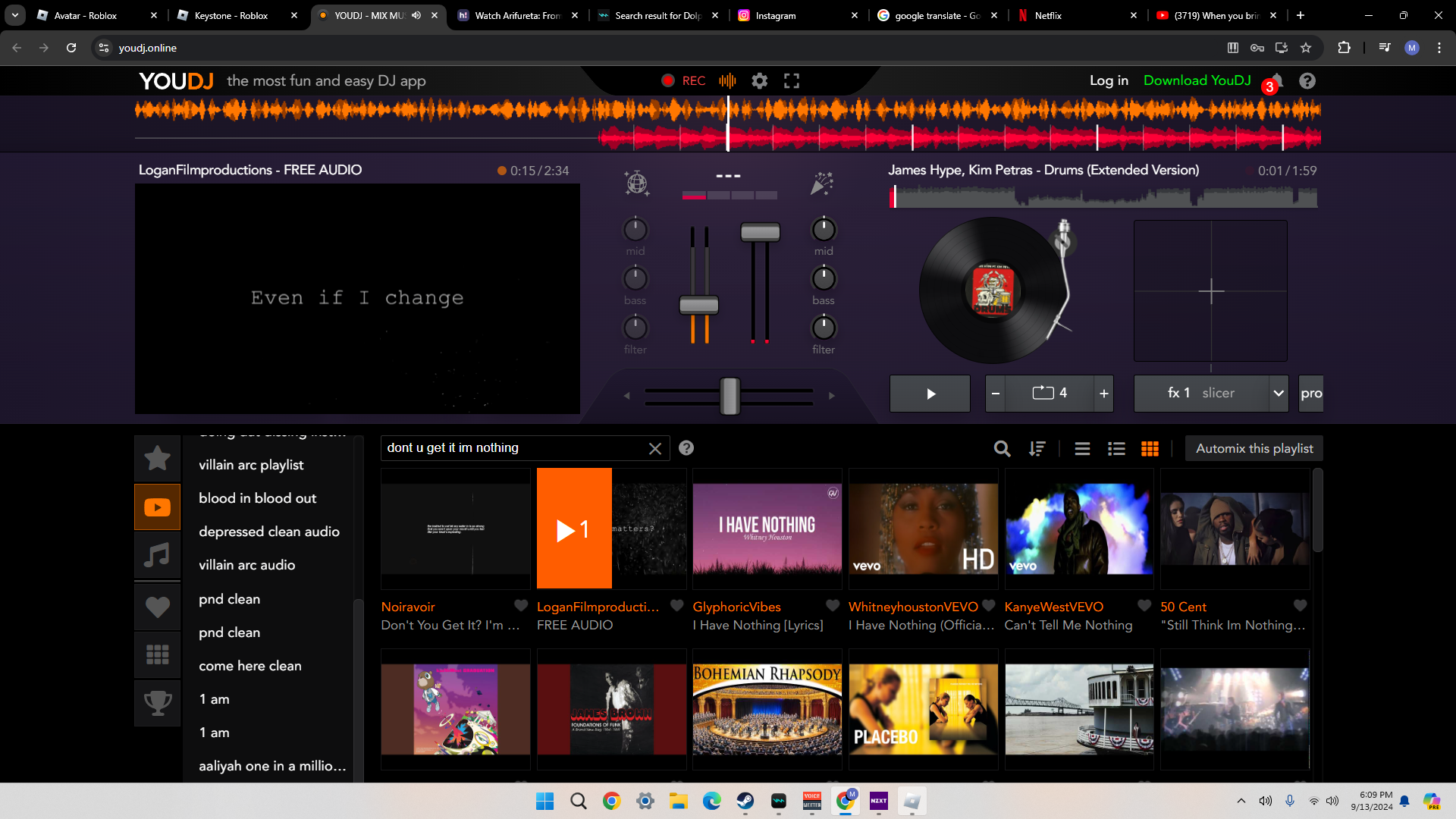
Task: Click the left deck volume fader
Action: coord(698,305)
